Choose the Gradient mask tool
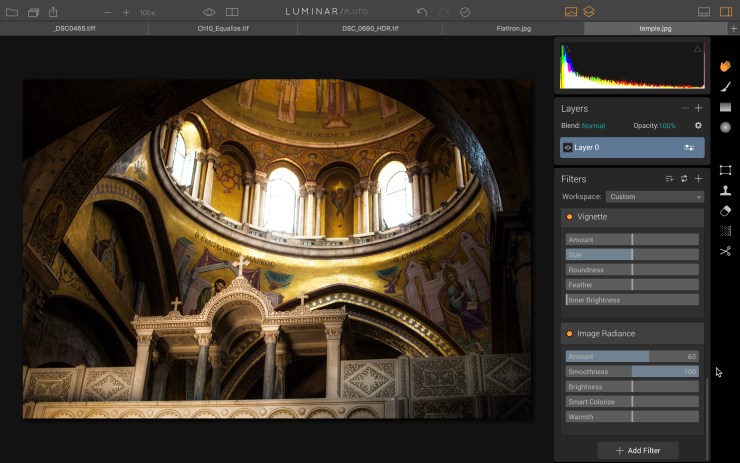 (725, 107)
